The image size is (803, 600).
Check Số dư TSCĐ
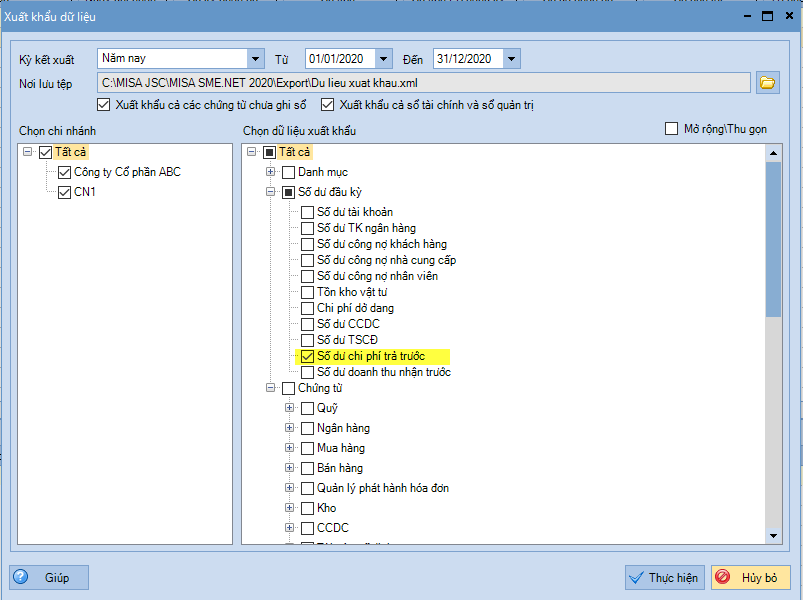click(307, 340)
